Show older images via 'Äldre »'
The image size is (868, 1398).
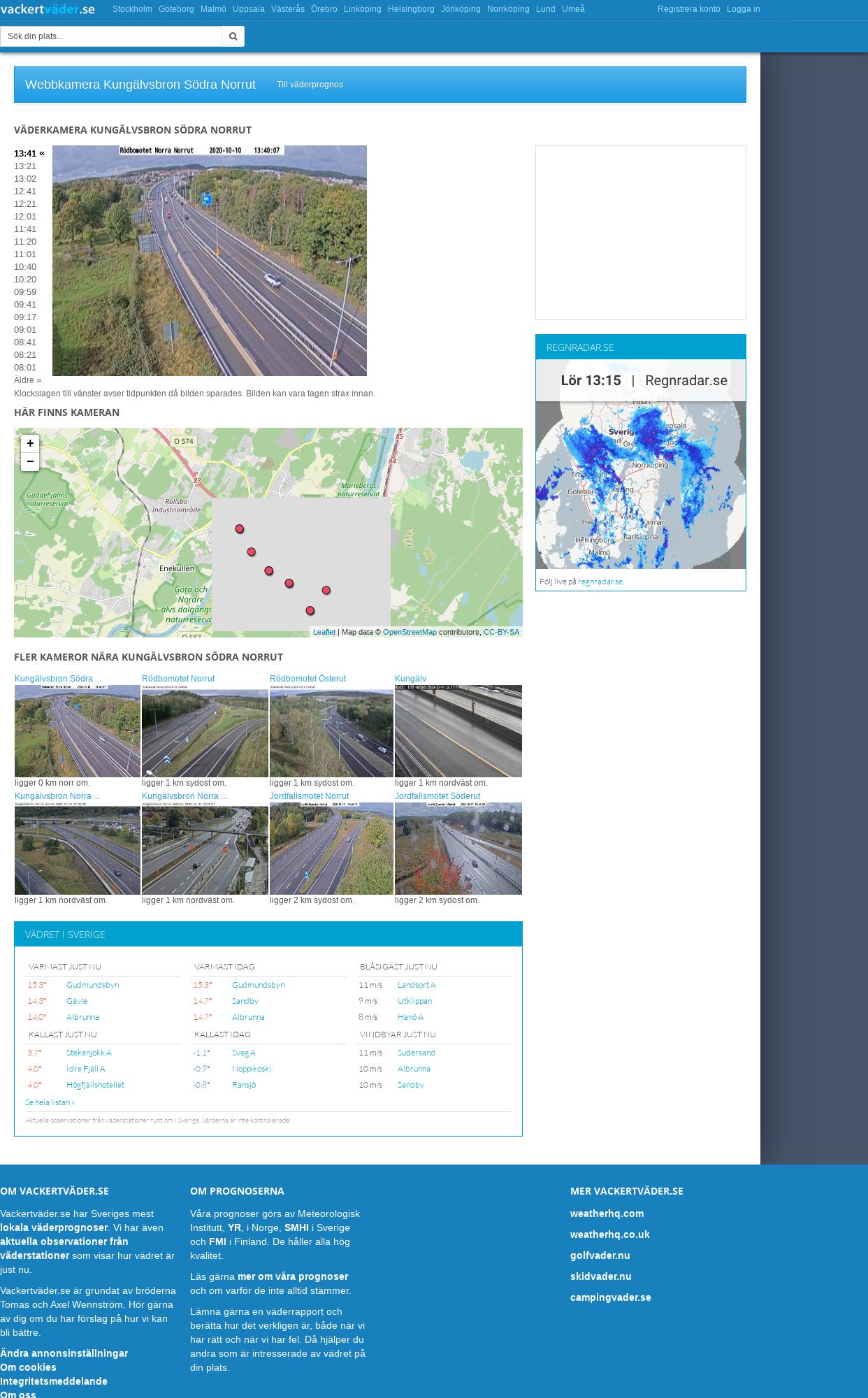[x=27, y=380]
